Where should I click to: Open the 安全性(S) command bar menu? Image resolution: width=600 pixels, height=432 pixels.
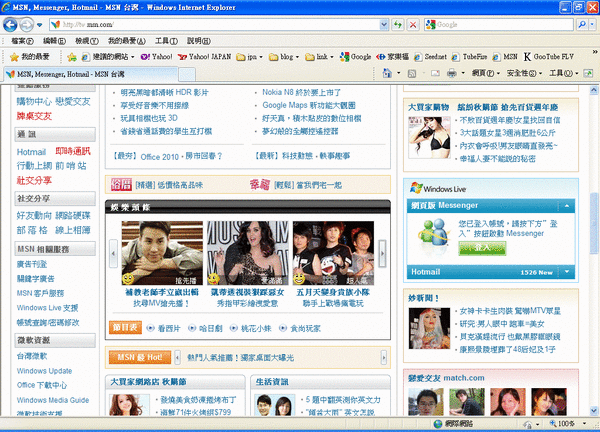[x=524, y=73]
